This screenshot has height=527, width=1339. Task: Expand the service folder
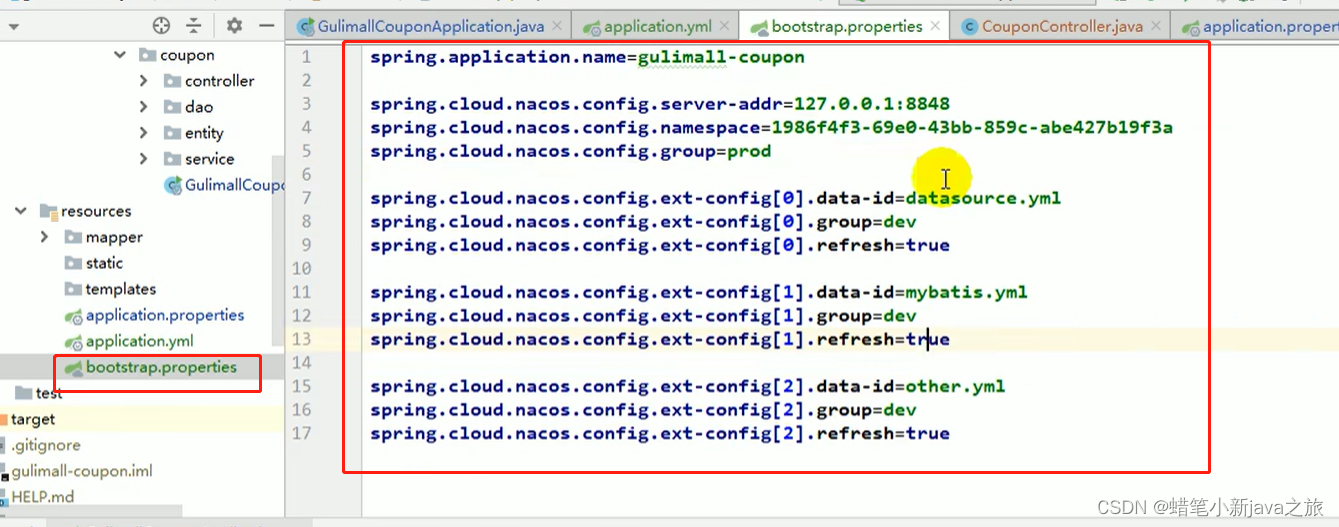click(144, 159)
